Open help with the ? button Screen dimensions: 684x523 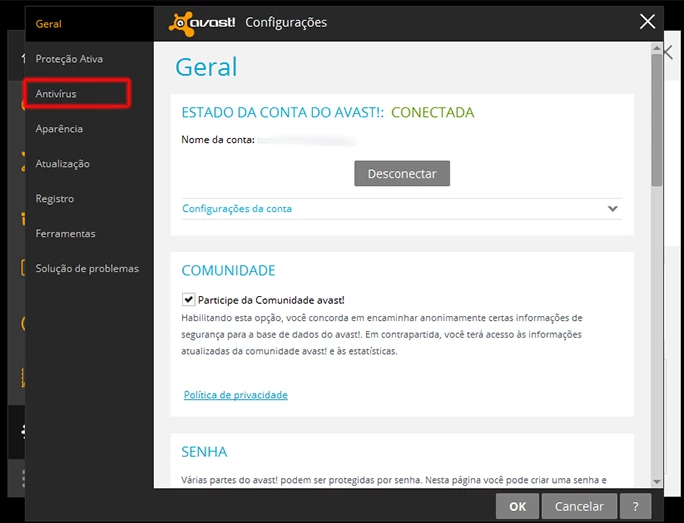click(x=635, y=506)
